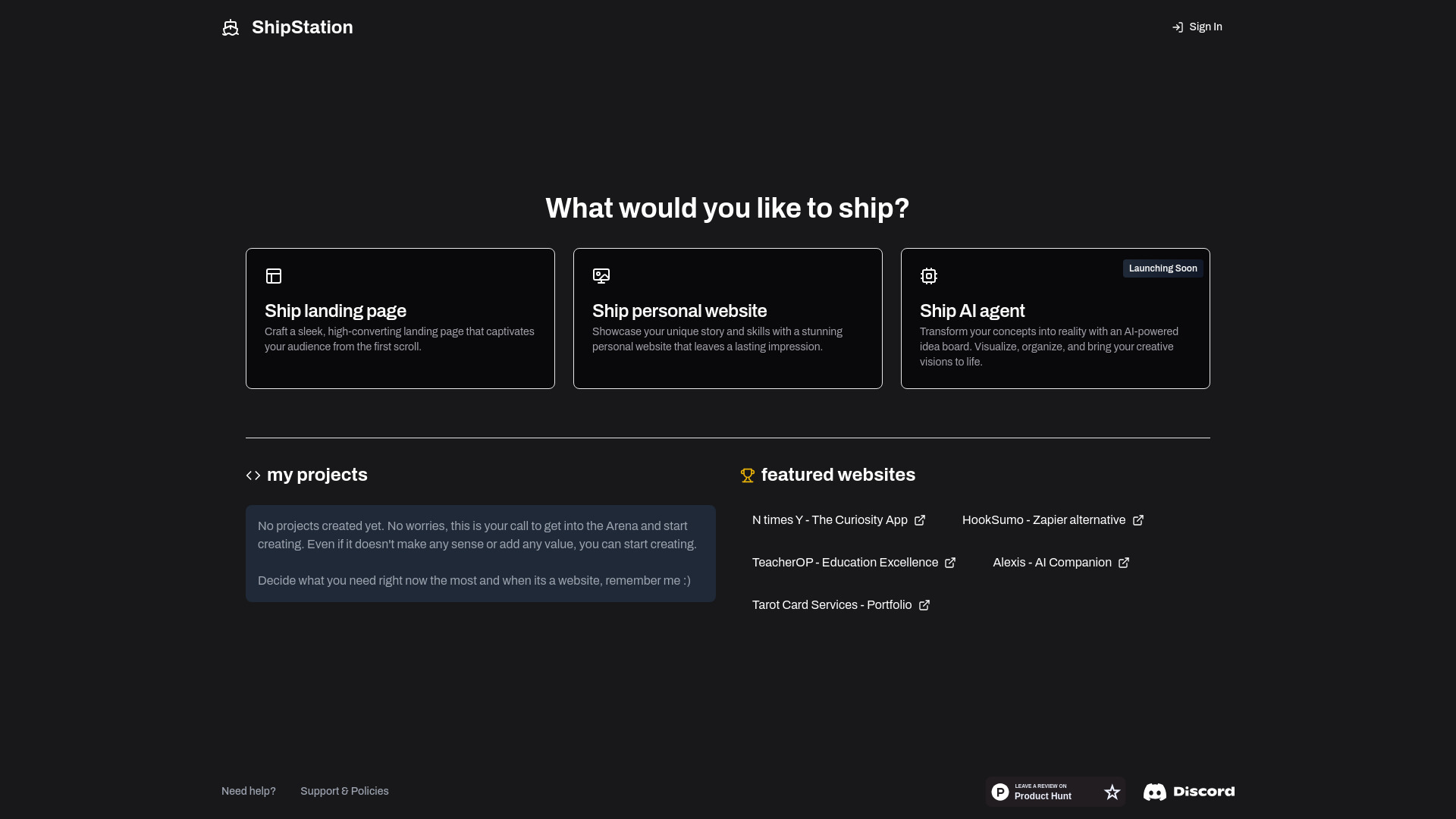The image size is (1456, 819).
Task: Open Support & Policies page
Action: click(x=344, y=791)
